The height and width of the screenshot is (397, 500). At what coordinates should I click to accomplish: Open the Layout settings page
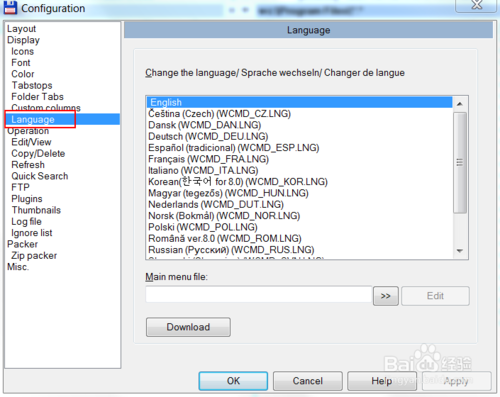click(21, 29)
